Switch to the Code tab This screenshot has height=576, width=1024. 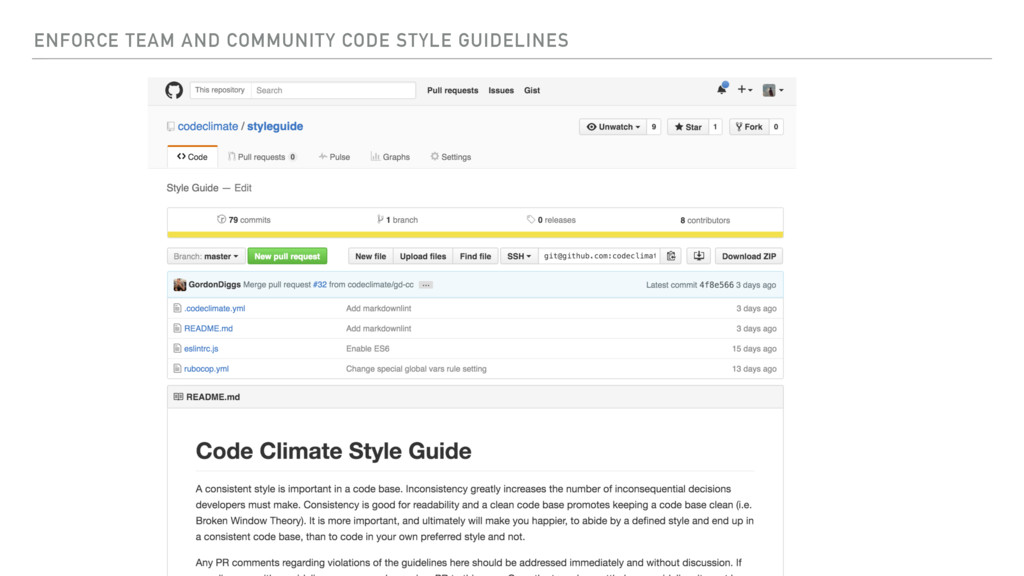coord(192,157)
